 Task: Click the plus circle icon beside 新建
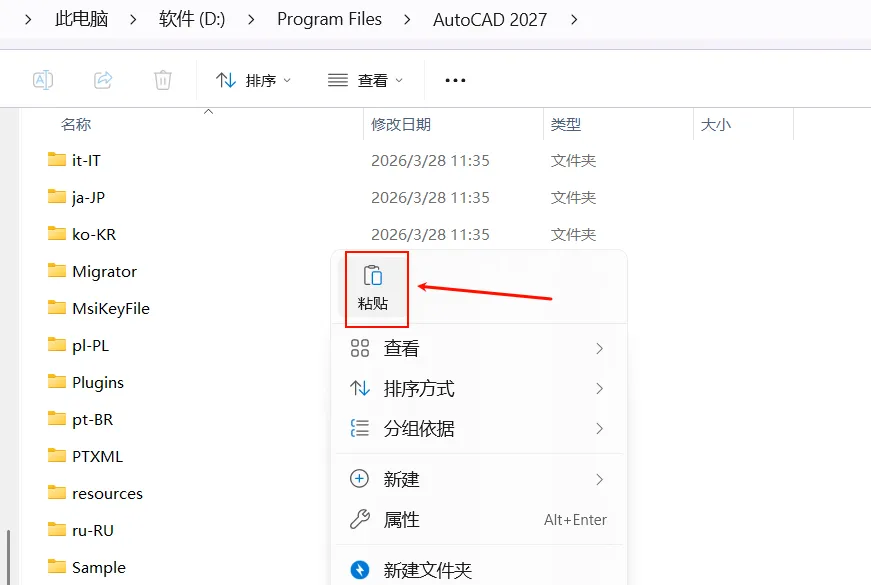(x=359, y=479)
